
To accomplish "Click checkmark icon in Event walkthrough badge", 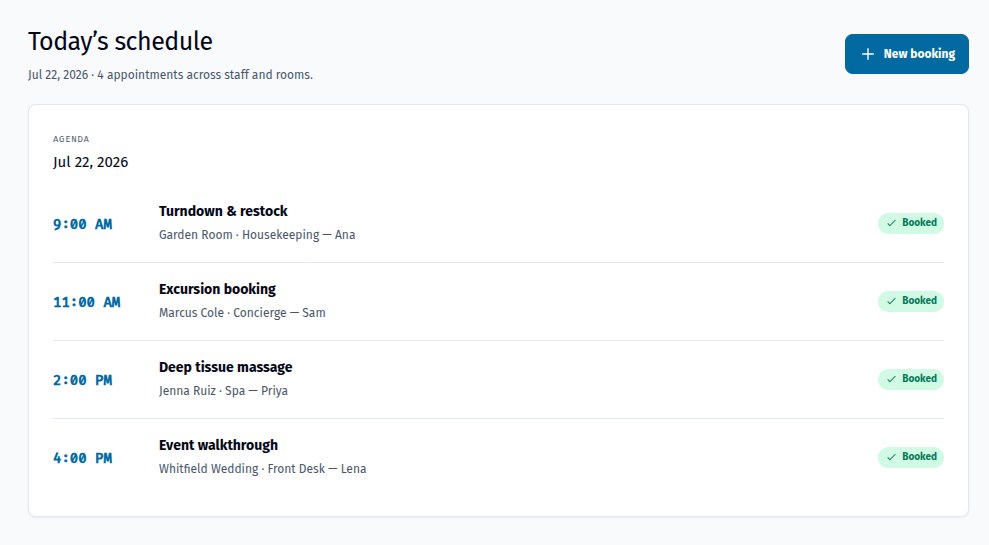I will click(x=891, y=457).
